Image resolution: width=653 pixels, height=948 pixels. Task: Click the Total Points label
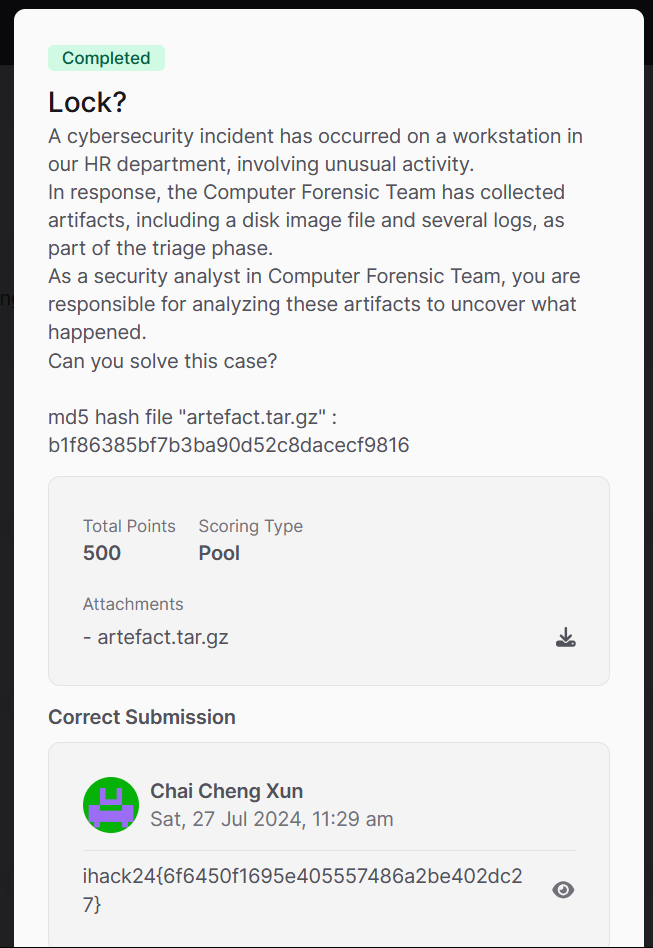[x=129, y=526]
